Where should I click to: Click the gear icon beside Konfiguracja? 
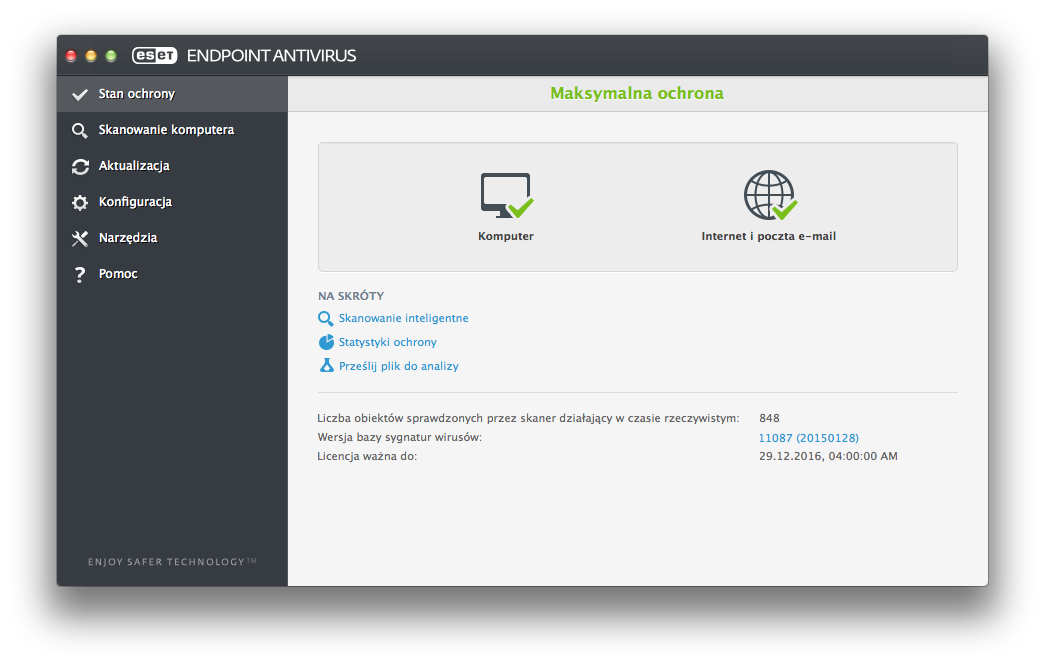click(80, 203)
